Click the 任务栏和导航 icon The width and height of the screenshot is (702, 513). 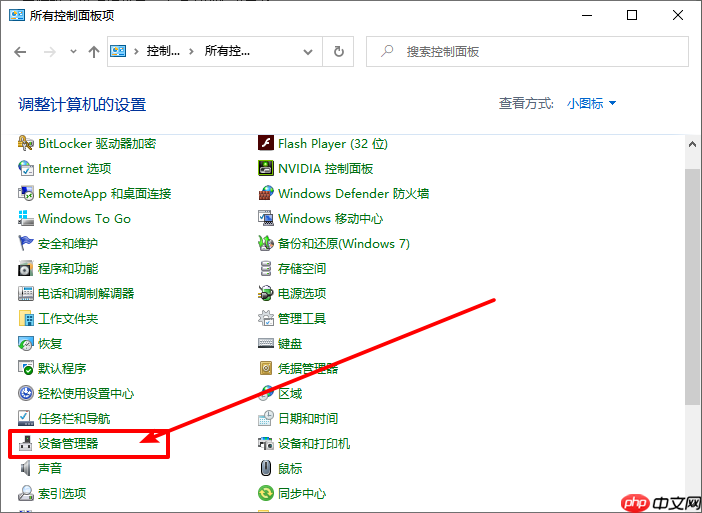click(x=26, y=419)
